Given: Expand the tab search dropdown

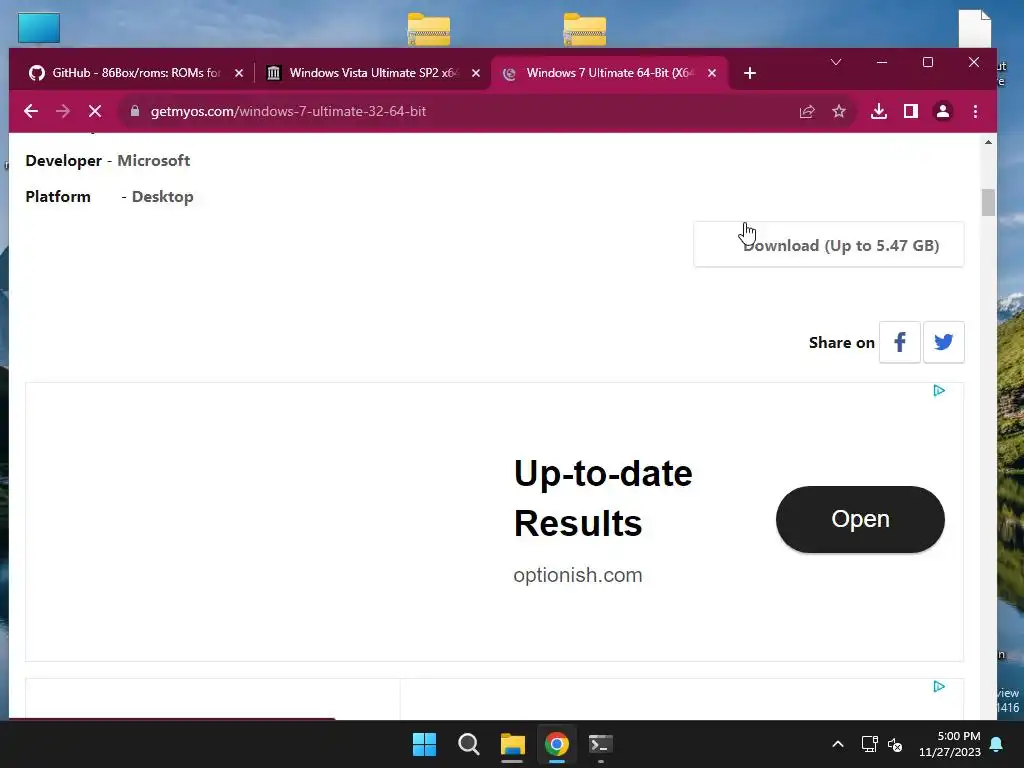Looking at the screenshot, I should pyautogui.click(x=836, y=62).
